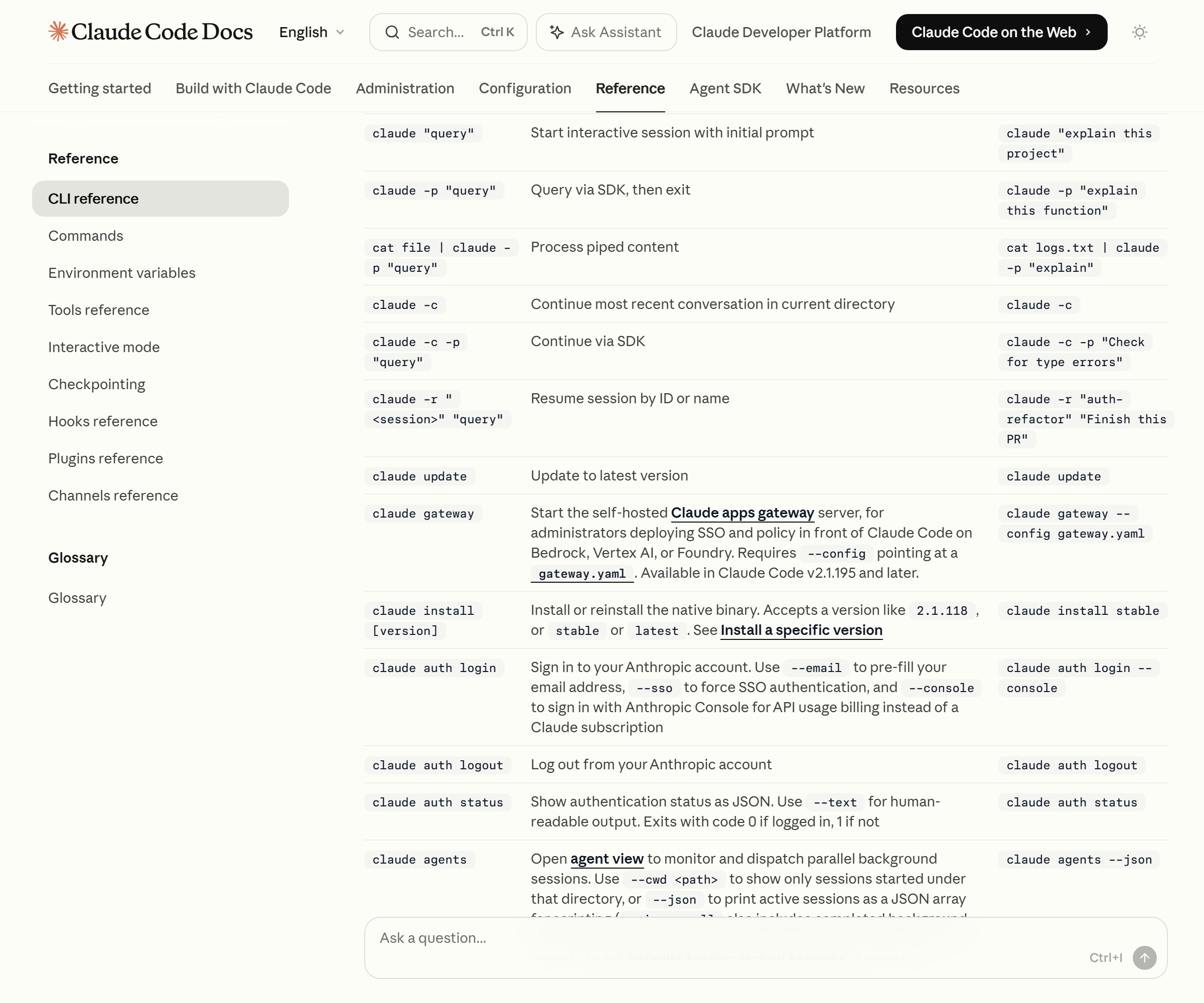
Task: Open Plugins reference in sidebar
Action: pyautogui.click(x=105, y=458)
